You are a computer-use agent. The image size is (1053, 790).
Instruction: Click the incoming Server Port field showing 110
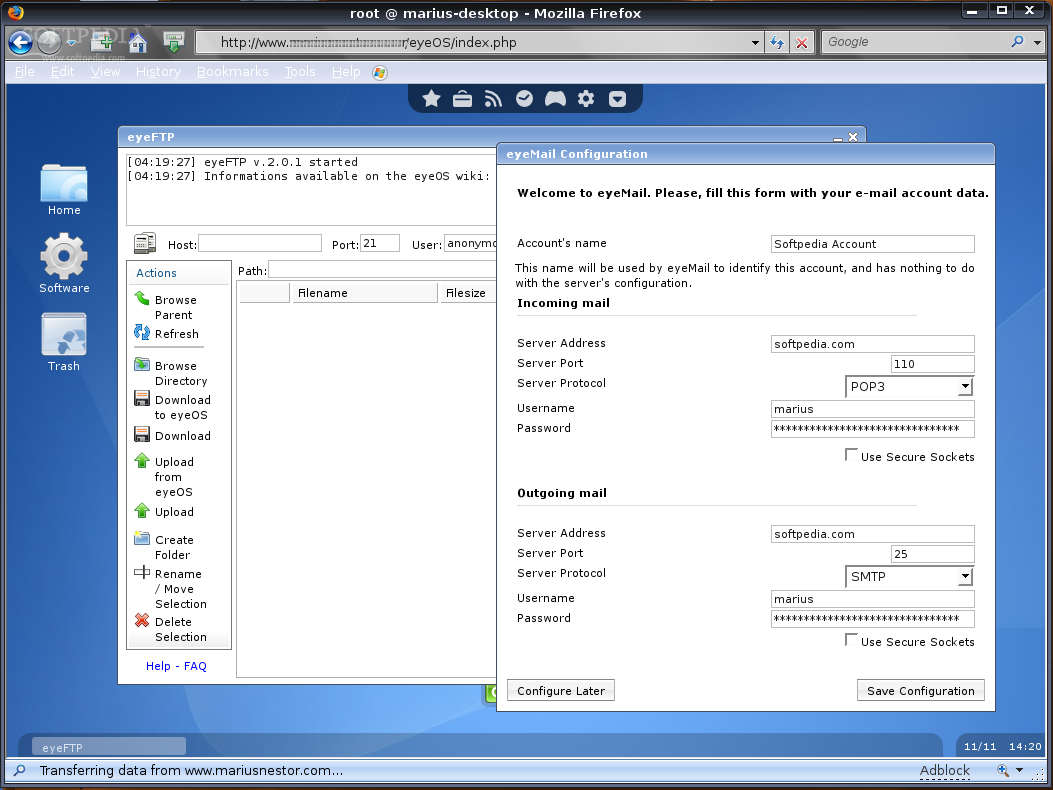click(x=932, y=364)
